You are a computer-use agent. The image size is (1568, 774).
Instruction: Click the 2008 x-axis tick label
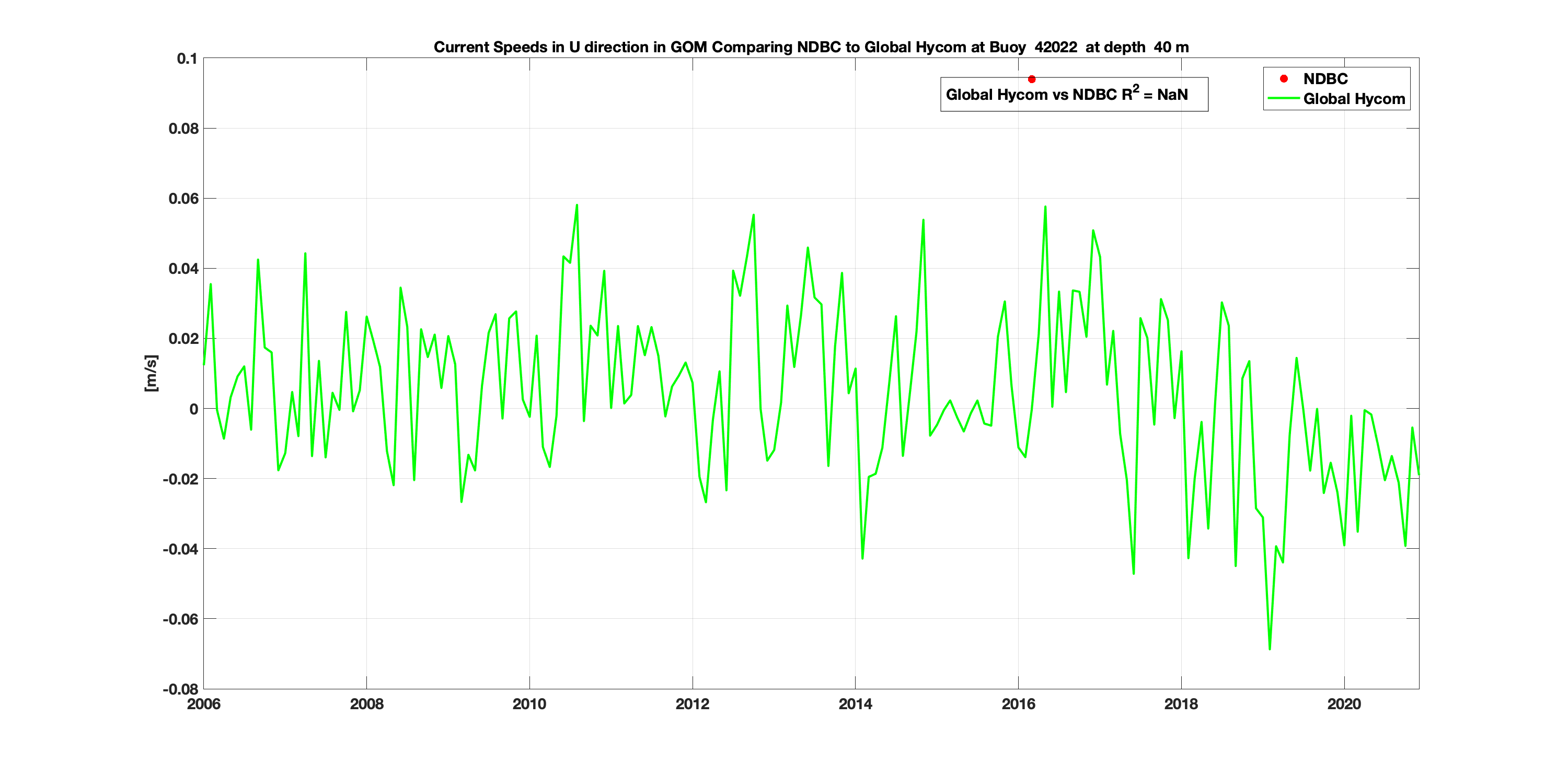tap(366, 704)
